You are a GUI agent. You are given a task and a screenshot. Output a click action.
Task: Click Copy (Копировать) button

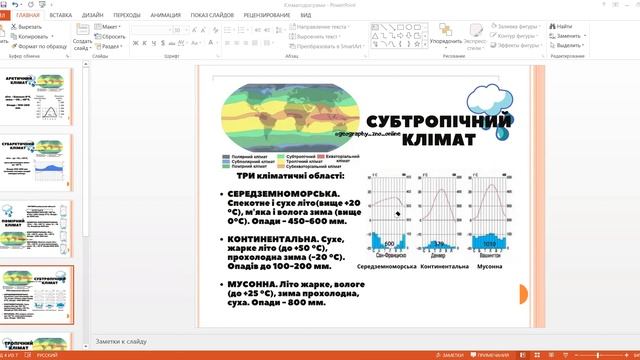(x=31, y=36)
